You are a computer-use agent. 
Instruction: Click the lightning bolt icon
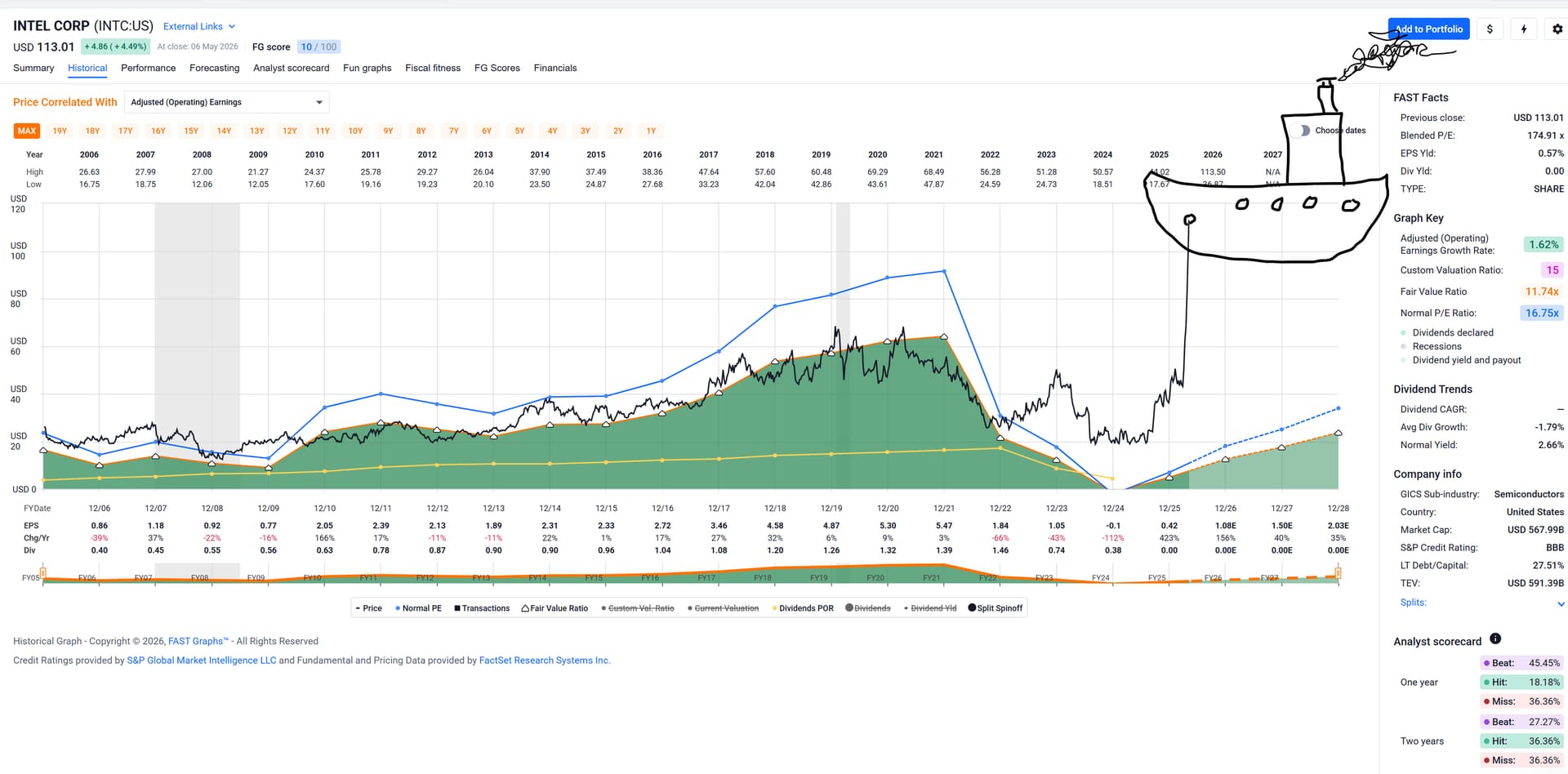pyautogui.click(x=1524, y=29)
